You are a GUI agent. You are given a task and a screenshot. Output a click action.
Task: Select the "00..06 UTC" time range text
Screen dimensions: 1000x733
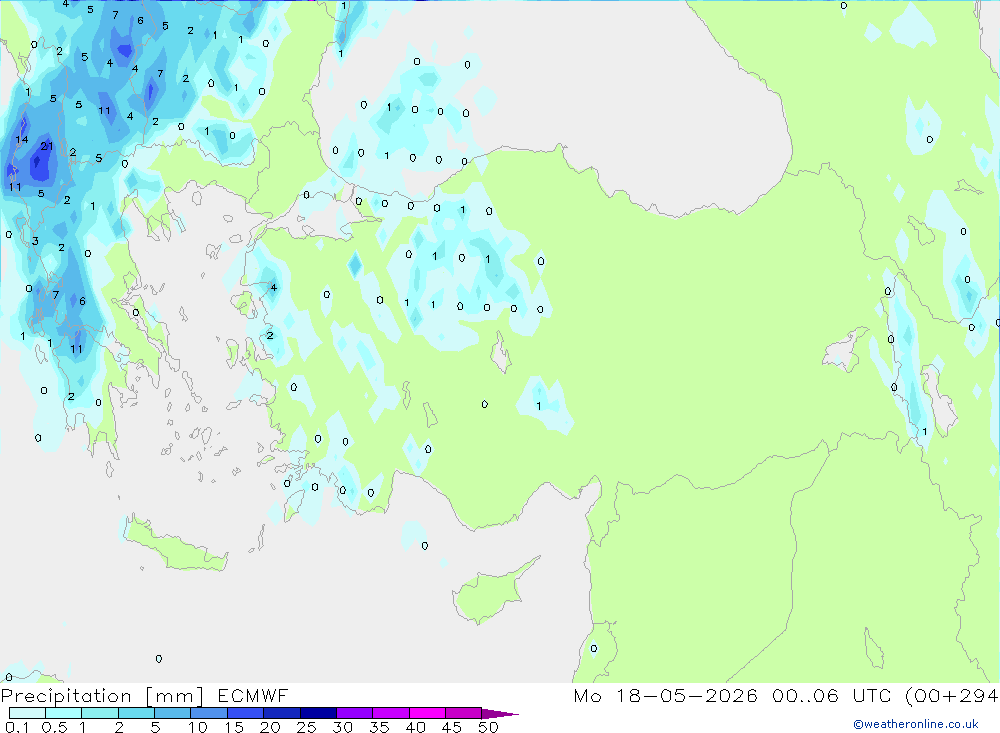click(x=833, y=695)
